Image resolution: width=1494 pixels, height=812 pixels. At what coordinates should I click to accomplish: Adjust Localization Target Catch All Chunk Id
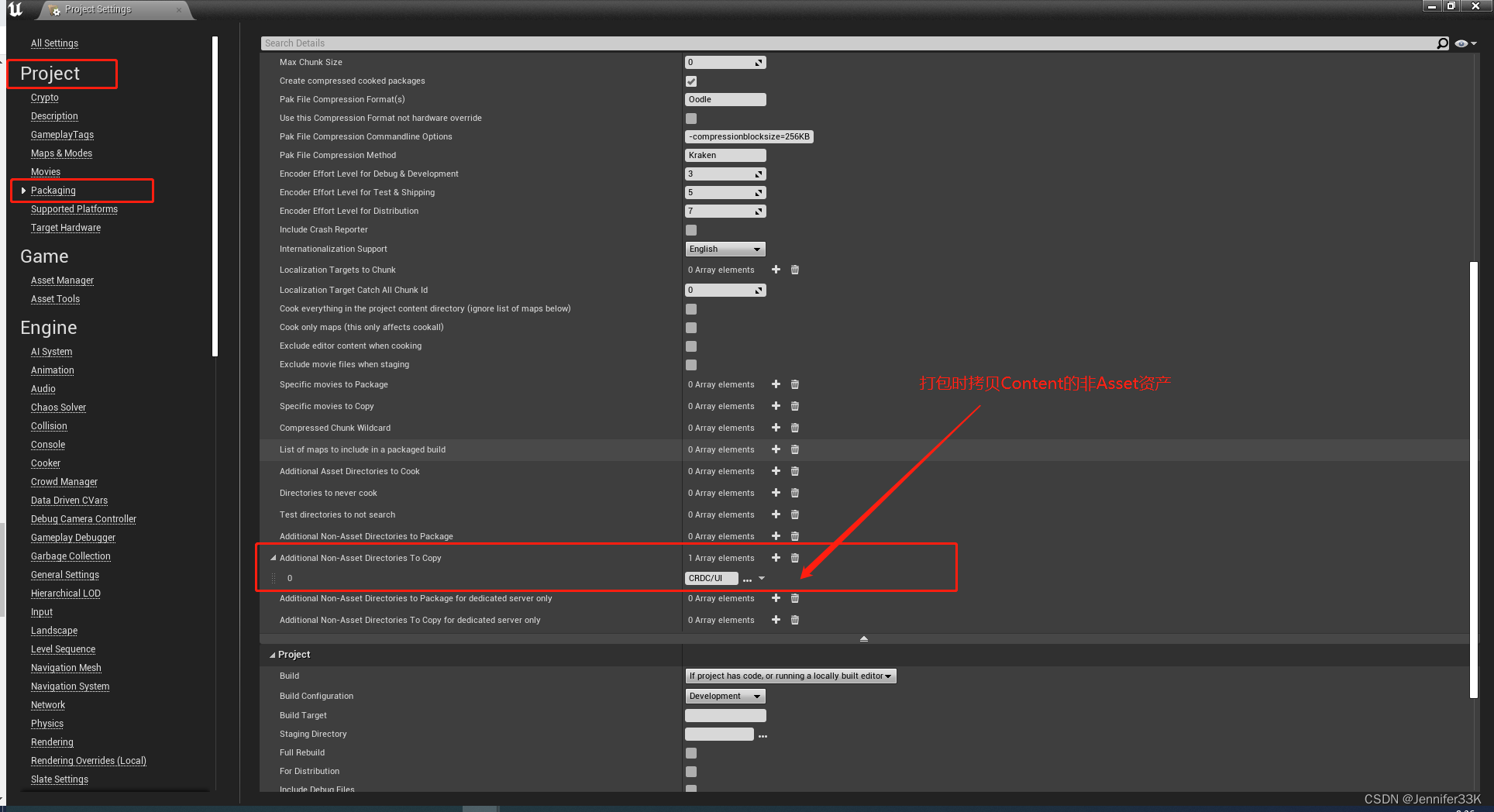[x=725, y=290]
